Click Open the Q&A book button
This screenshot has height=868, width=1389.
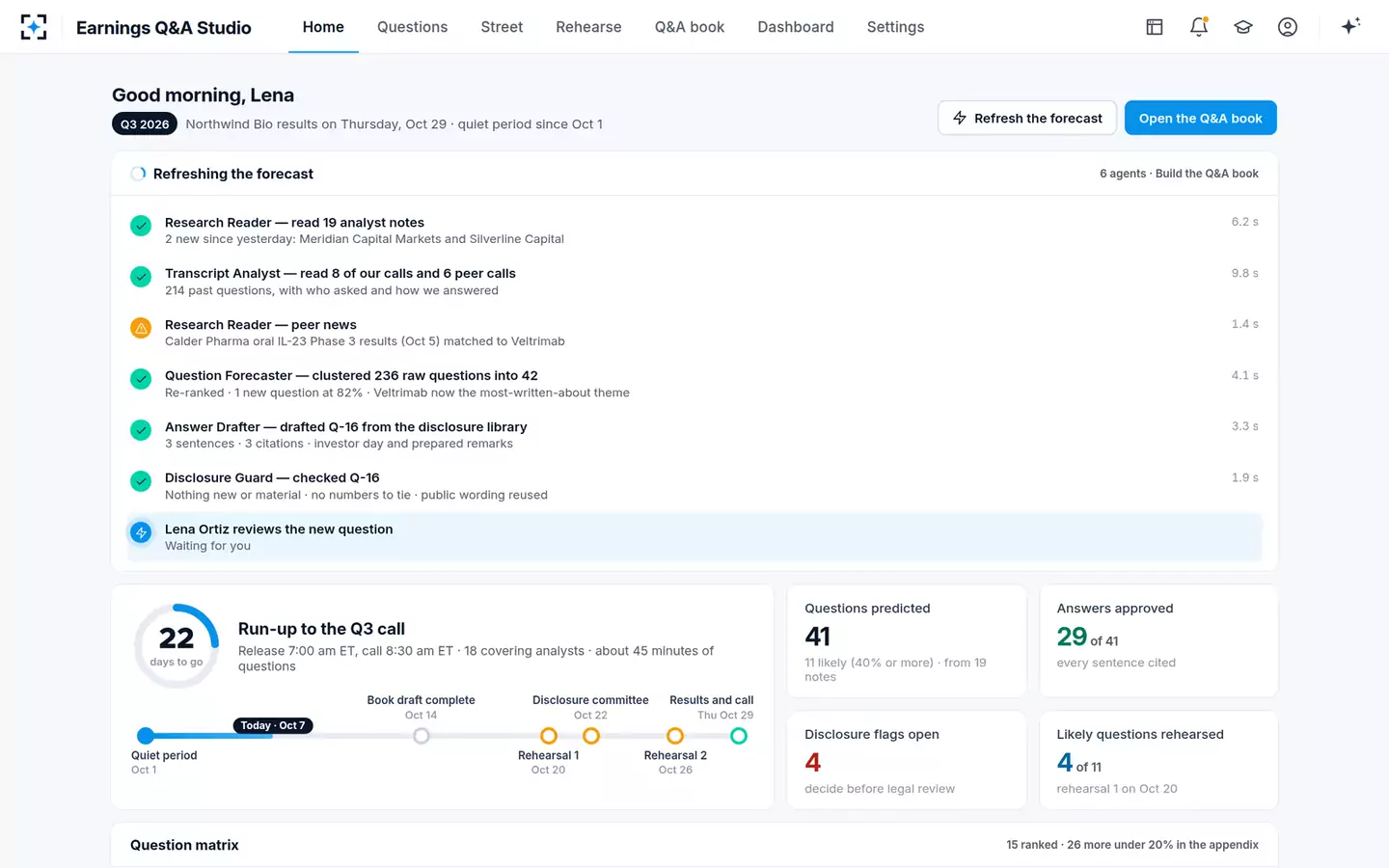1201,118
